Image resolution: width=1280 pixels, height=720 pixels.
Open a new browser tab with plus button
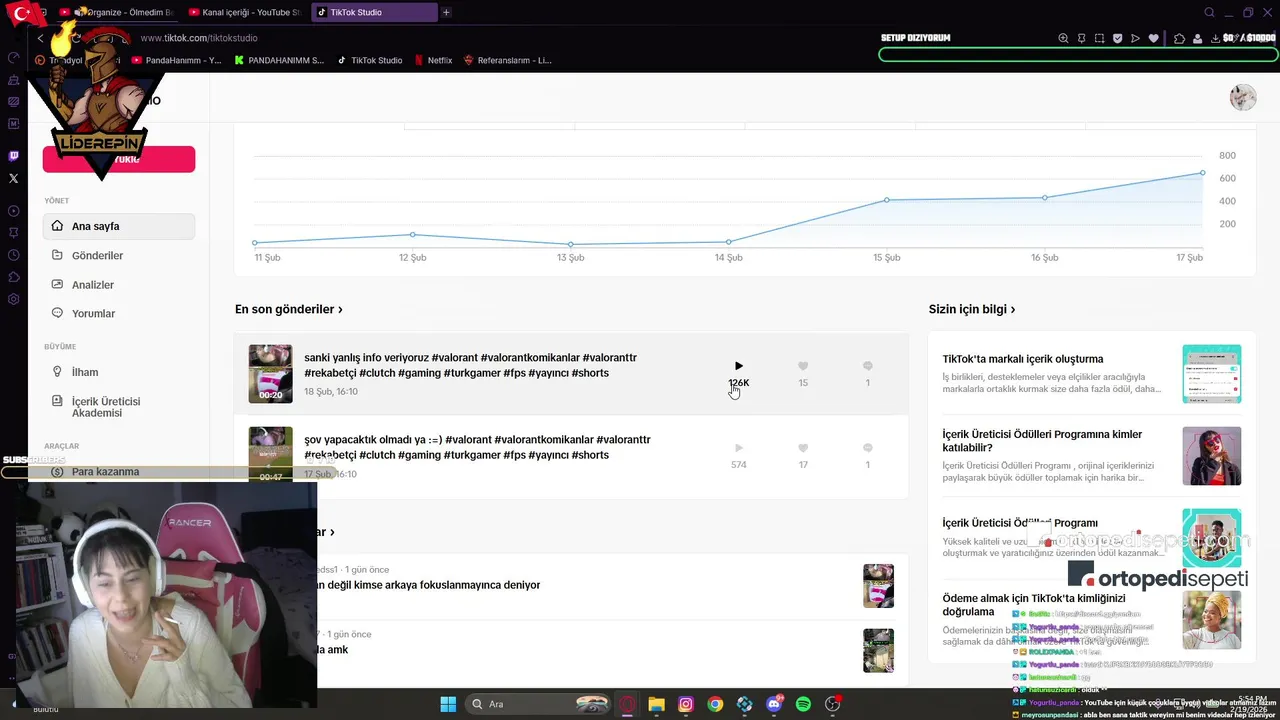[x=446, y=12]
